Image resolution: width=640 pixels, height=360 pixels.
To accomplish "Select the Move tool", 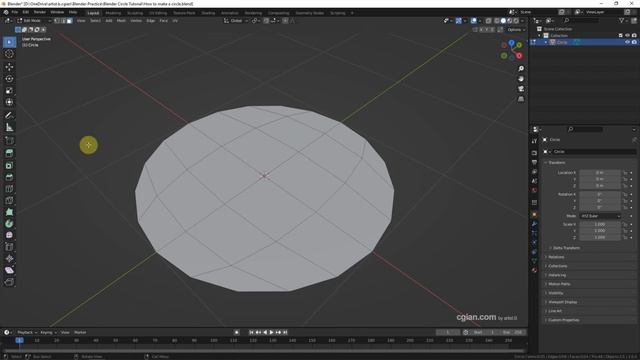I will (9, 67).
